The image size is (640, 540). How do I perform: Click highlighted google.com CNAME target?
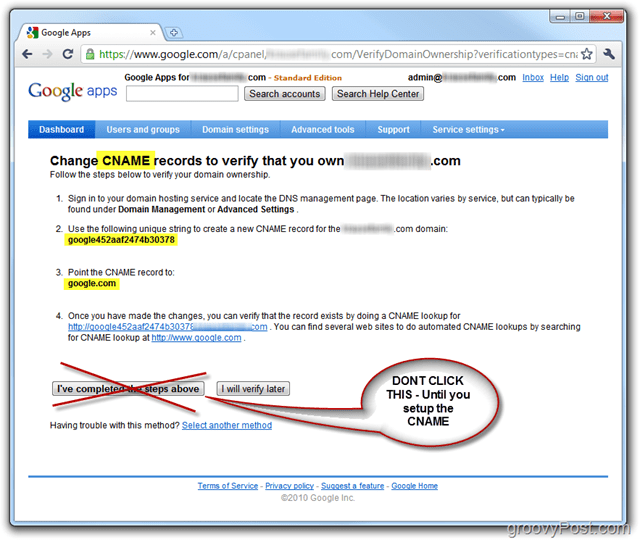coord(92,283)
